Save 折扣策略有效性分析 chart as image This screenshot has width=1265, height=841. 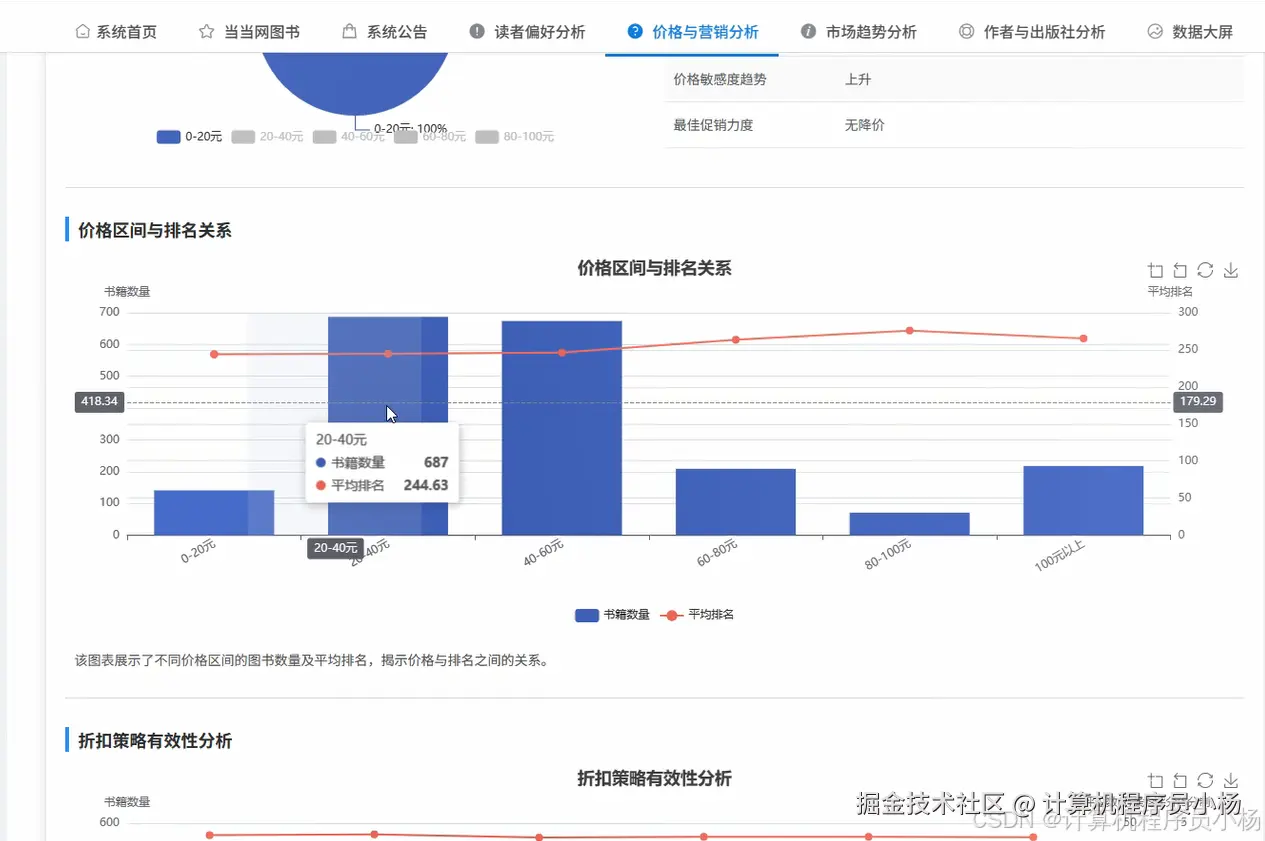point(1231,781)
